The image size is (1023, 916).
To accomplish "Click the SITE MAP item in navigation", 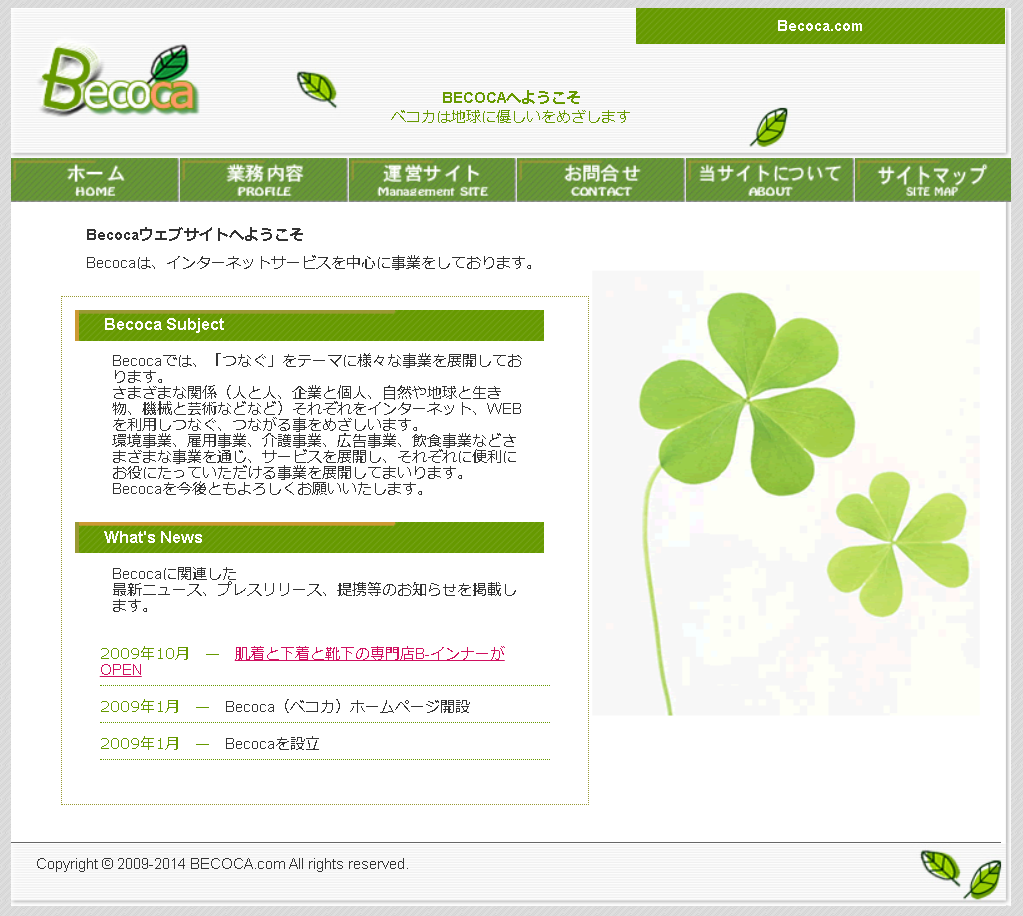I will pos(930,180).
